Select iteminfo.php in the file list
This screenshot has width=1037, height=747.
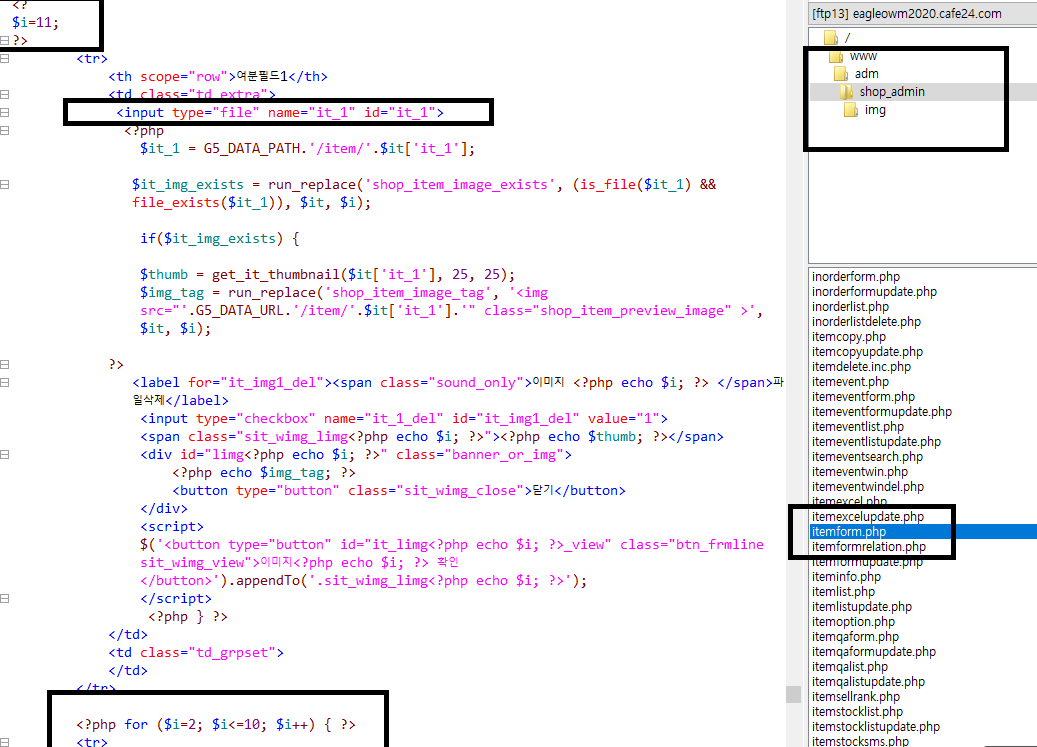(x=846, y=577)
